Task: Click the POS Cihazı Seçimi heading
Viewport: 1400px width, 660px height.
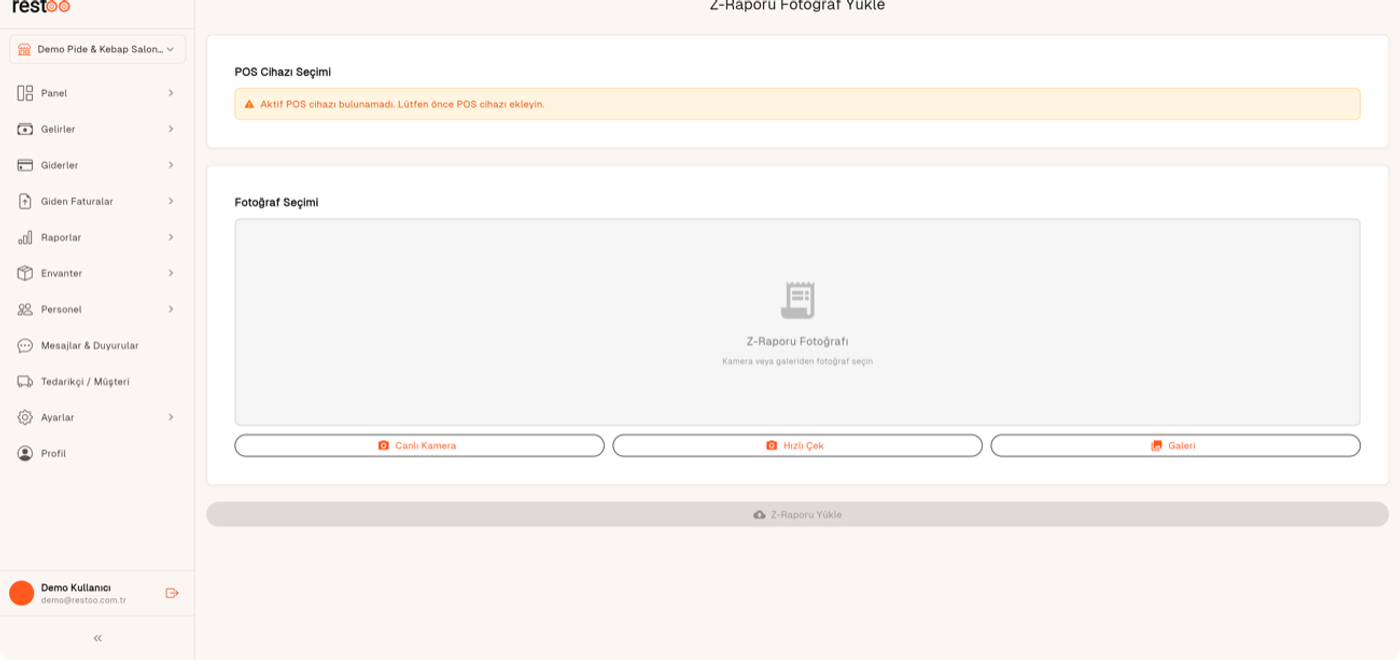Action: (x=283, y=72)
